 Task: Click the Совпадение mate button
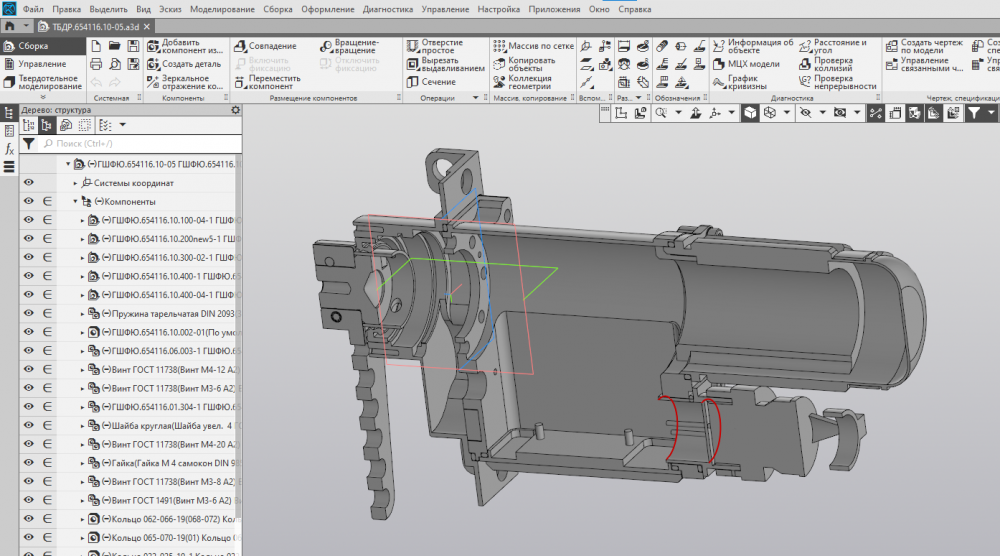click(266, 46)
